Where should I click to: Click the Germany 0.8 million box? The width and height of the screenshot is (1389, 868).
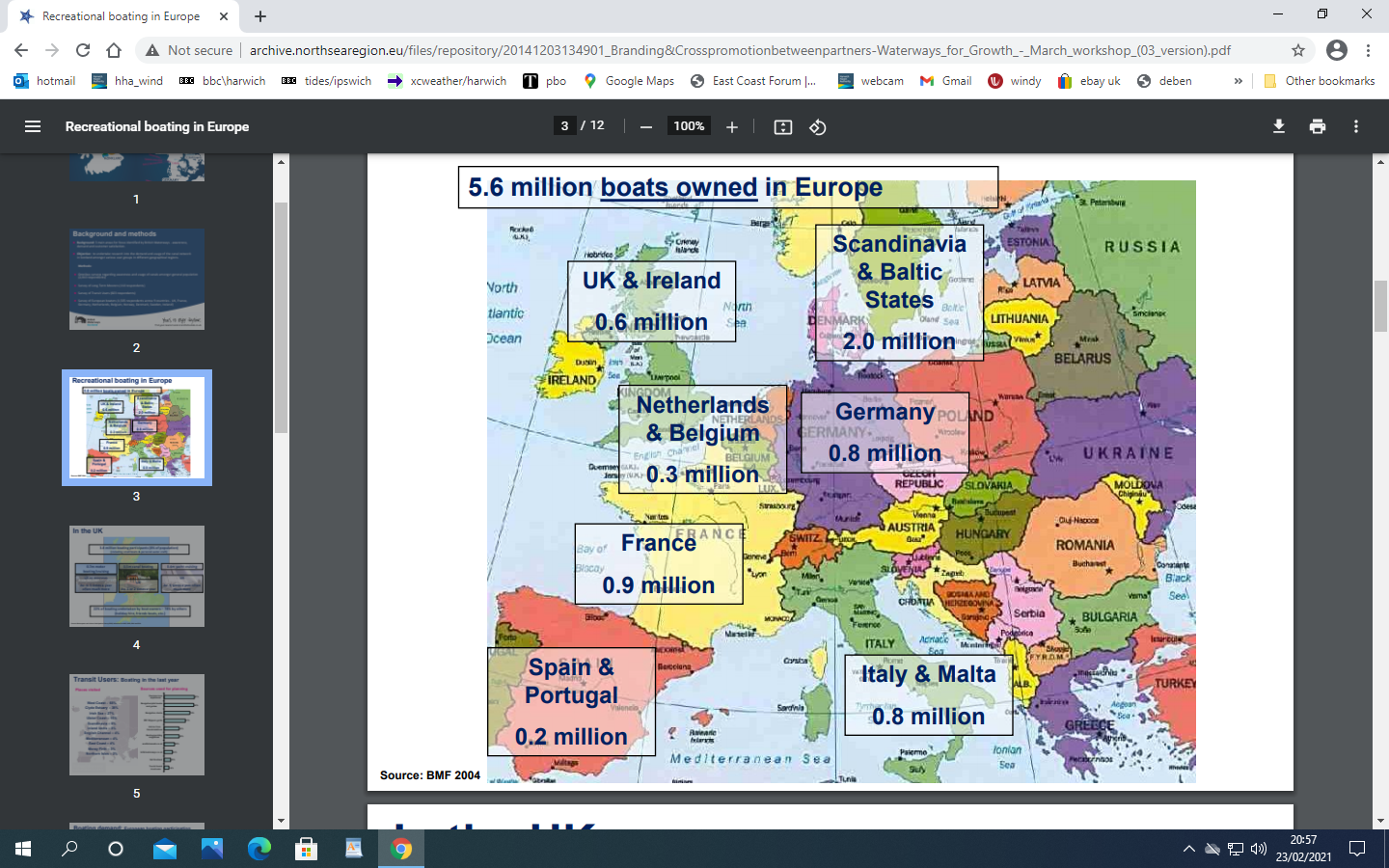[885, 432]
